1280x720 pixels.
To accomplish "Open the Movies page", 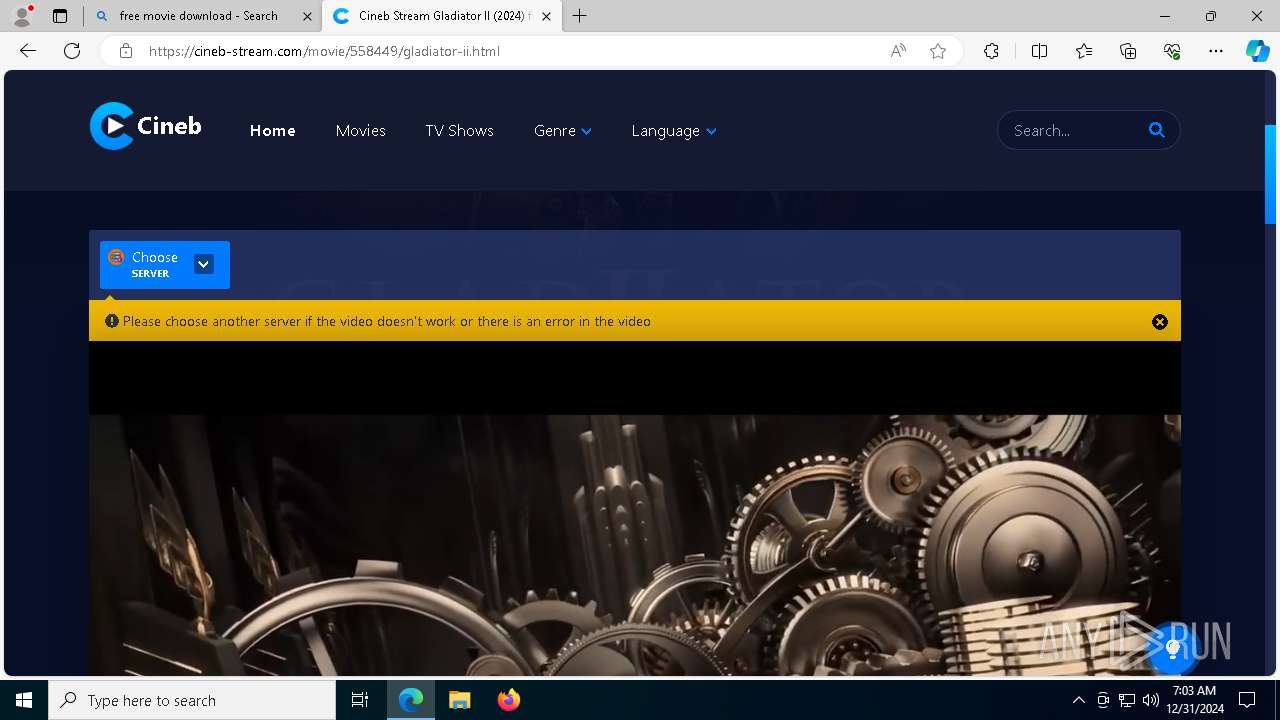I will coord(360,131).
